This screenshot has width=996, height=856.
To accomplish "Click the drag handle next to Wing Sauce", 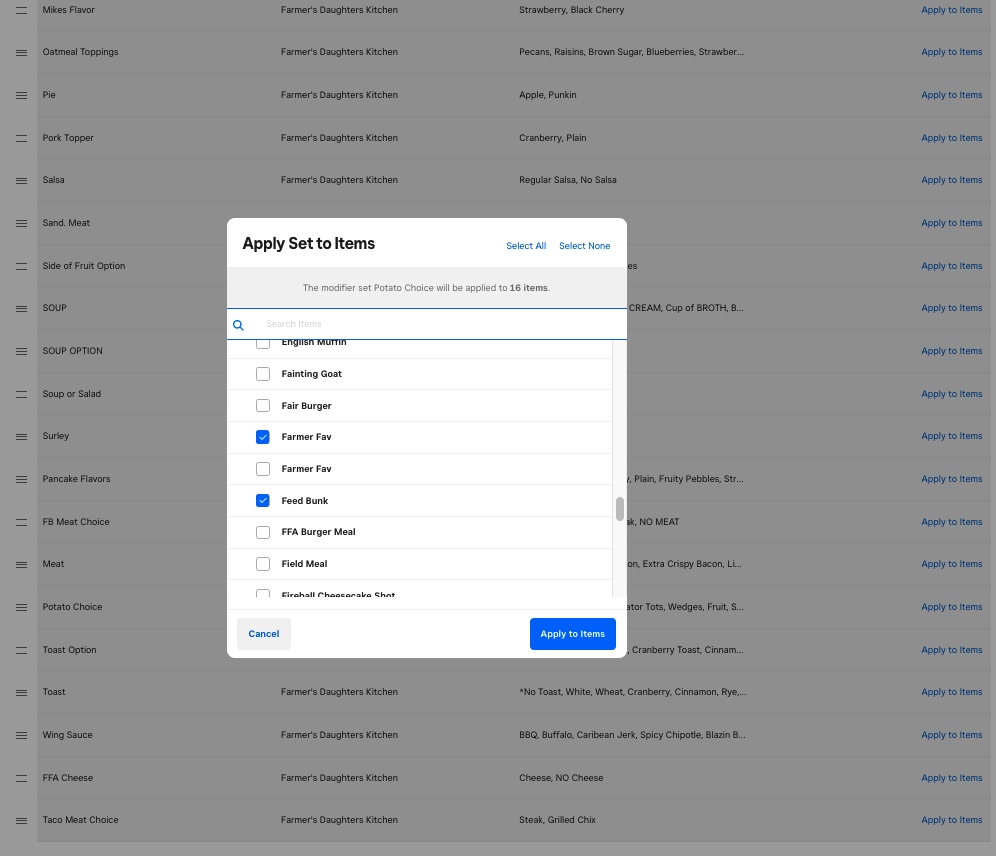I will coord(21,735).
